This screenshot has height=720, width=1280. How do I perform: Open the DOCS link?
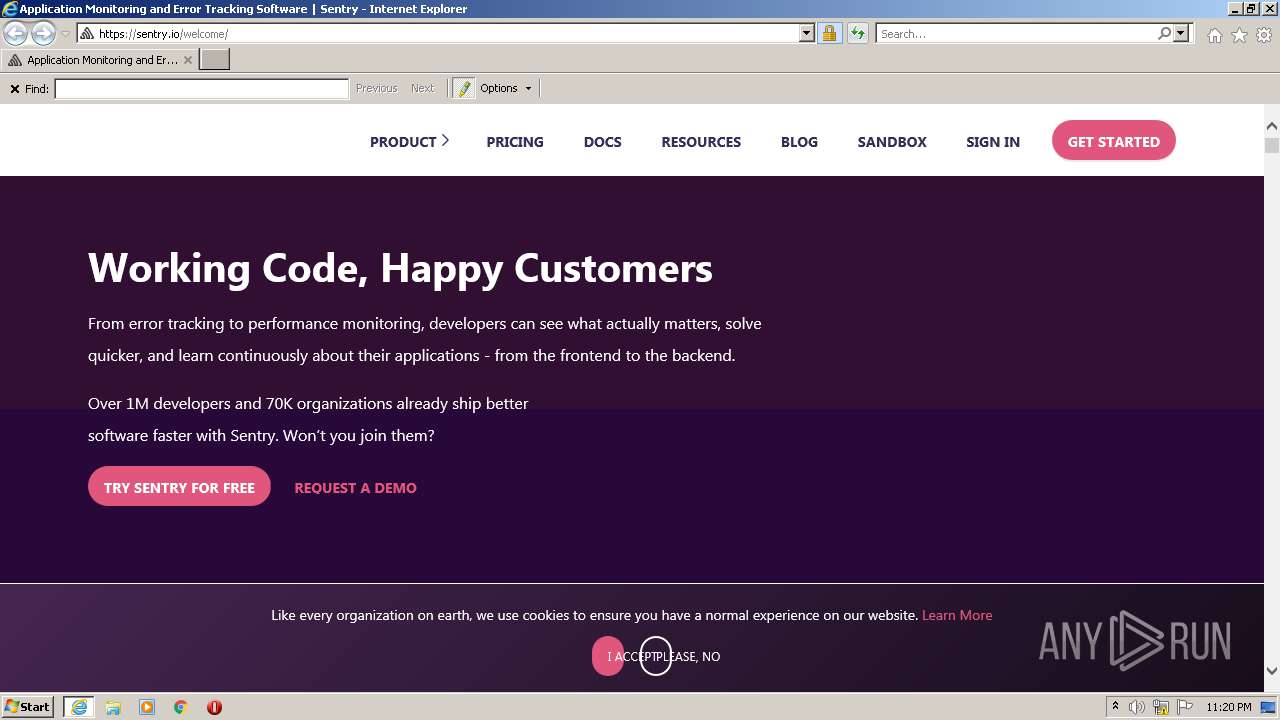(x=602, y=142)
